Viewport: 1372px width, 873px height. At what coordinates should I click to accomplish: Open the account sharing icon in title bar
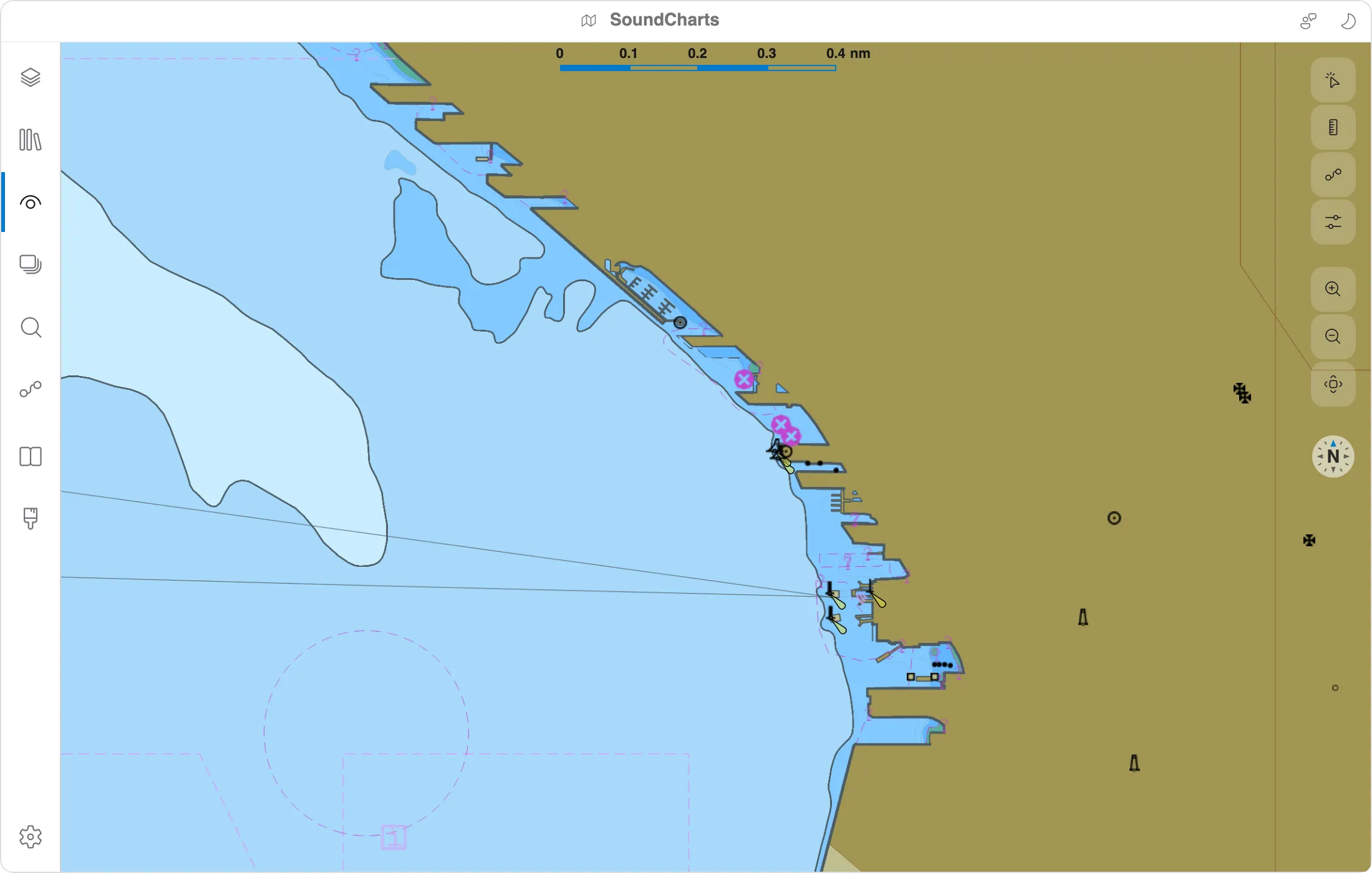1308,21
